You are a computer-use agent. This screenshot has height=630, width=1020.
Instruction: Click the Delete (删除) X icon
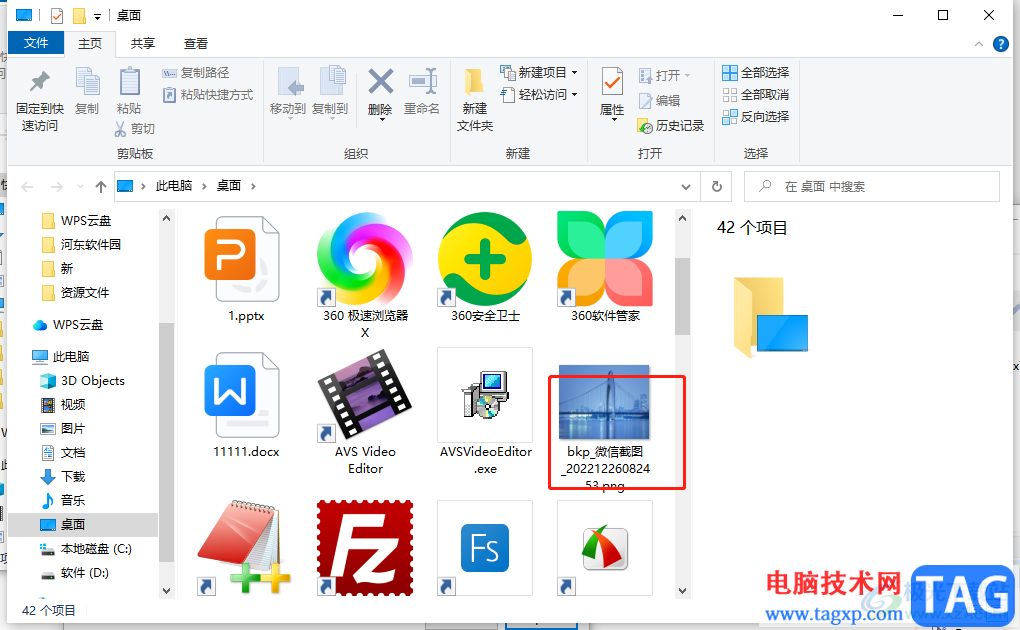click(x=381, y=82)
